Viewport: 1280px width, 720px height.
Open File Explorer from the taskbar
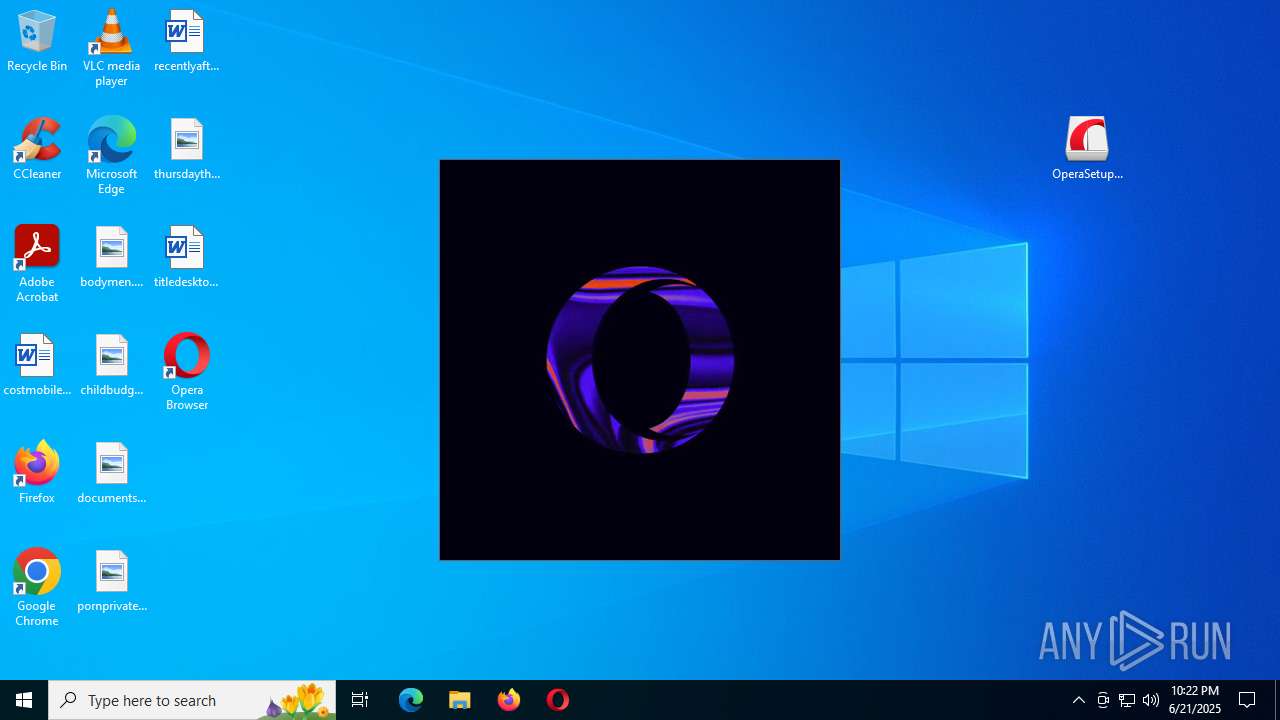pyautogui.click(x=460, y=700)
